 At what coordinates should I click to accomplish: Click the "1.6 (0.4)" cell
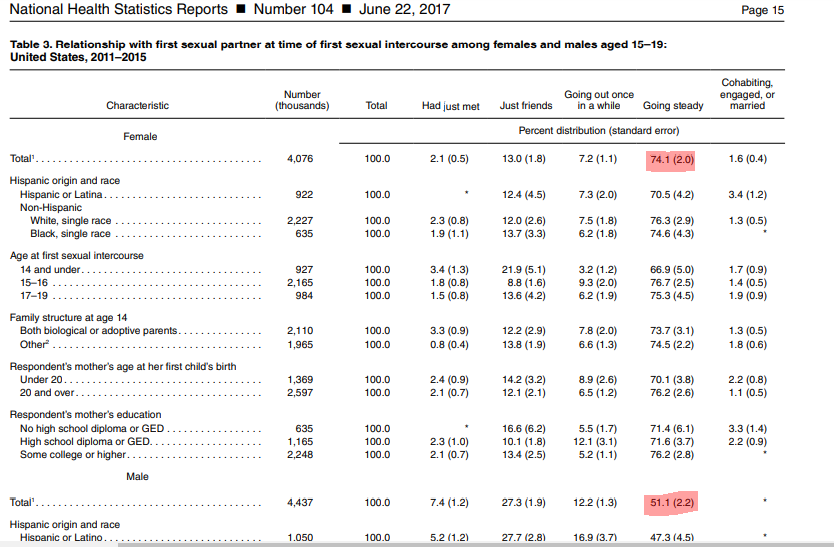747,159
